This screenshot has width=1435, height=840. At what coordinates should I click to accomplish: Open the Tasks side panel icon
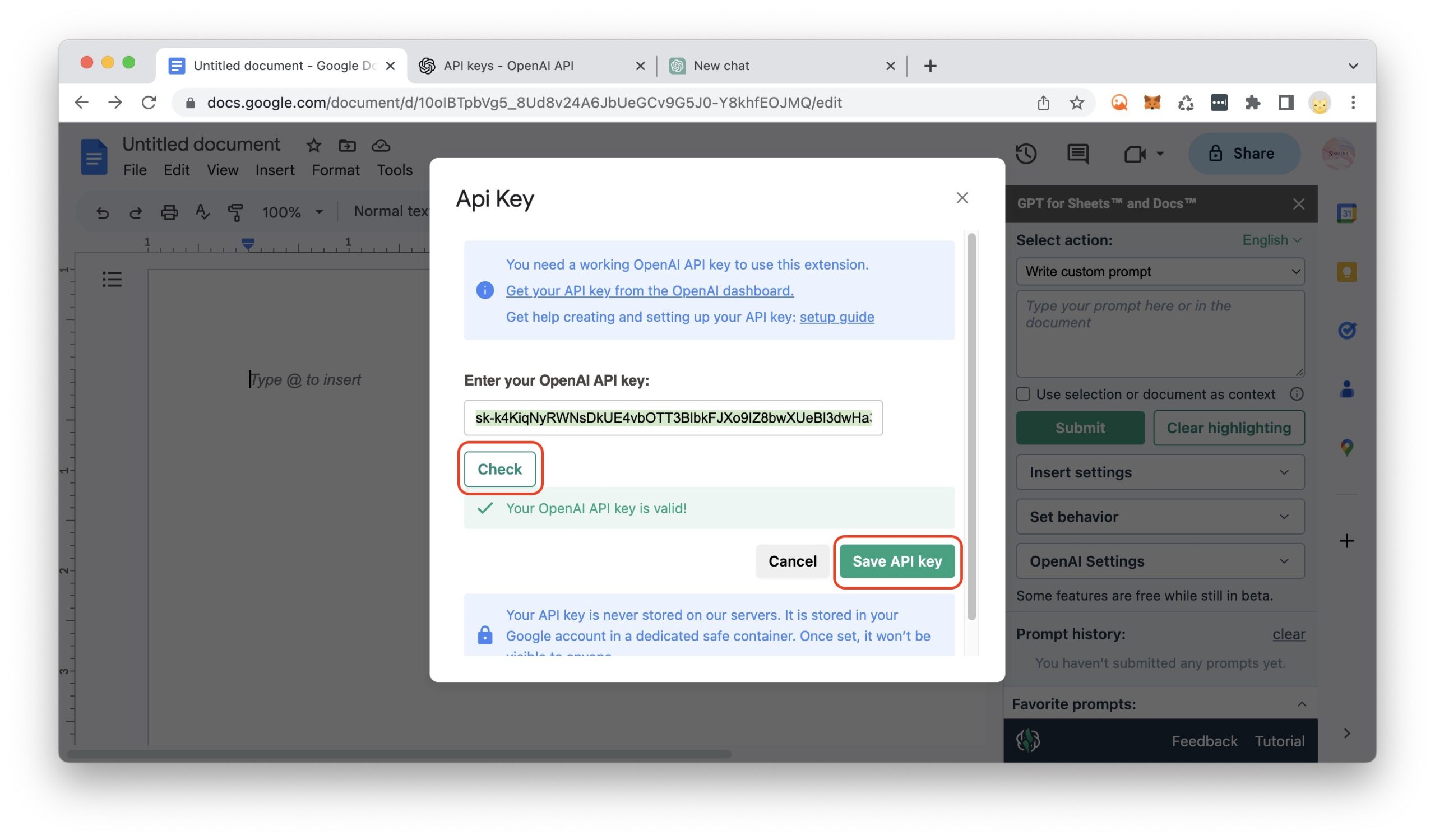click(x=1346, y=330)
